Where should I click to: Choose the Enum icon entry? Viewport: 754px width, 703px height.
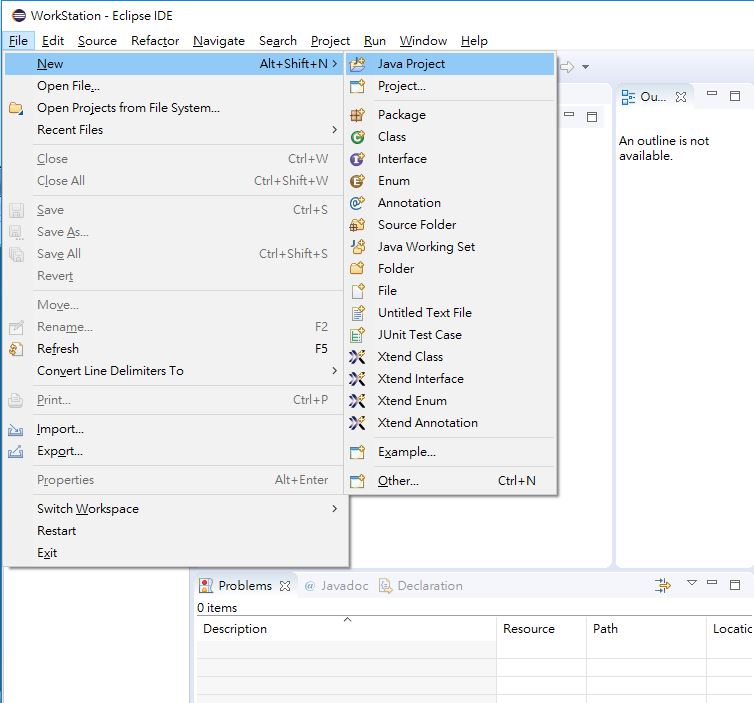(358, 181)
